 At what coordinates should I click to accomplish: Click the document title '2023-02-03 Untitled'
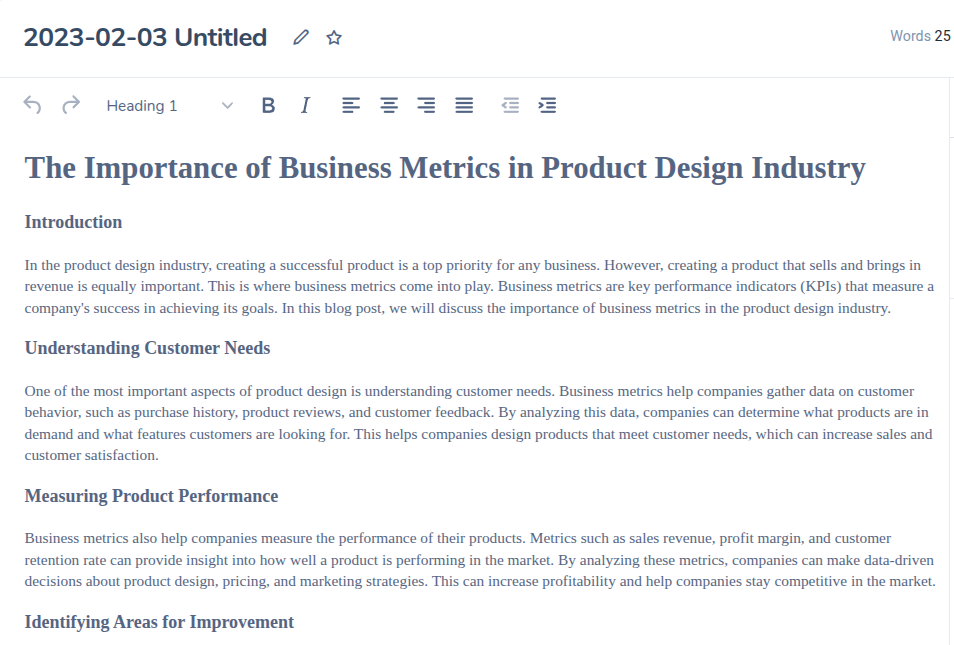145,38
